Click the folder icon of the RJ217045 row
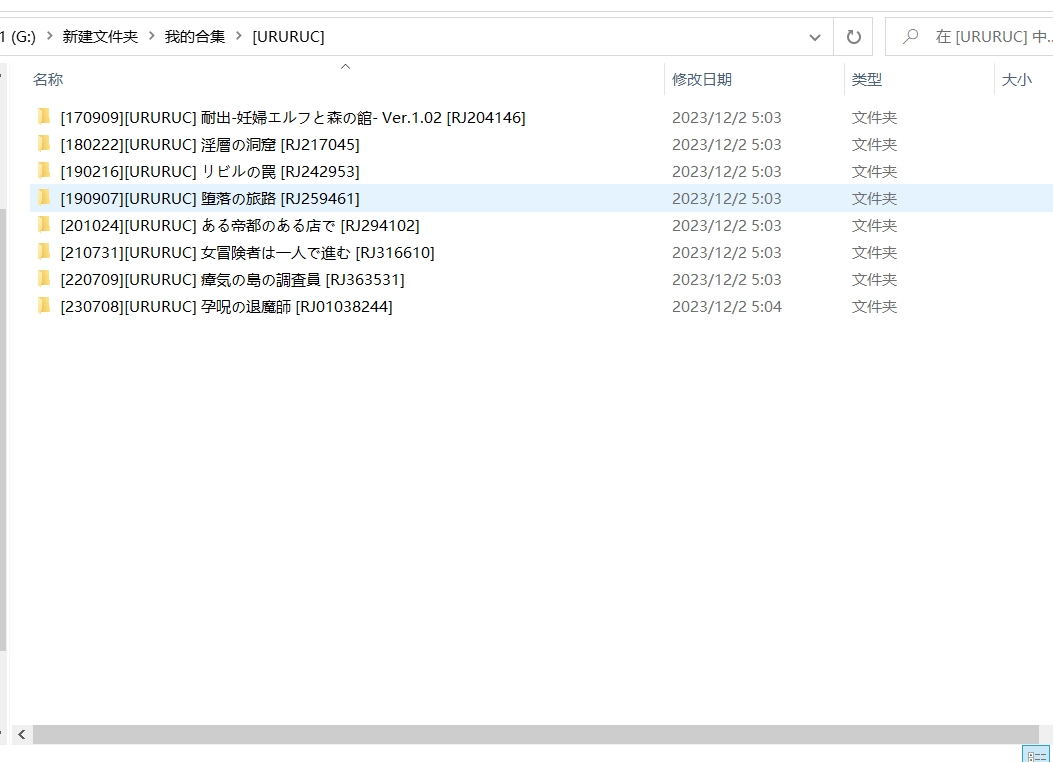1053x762 pixels. point(44,144)
